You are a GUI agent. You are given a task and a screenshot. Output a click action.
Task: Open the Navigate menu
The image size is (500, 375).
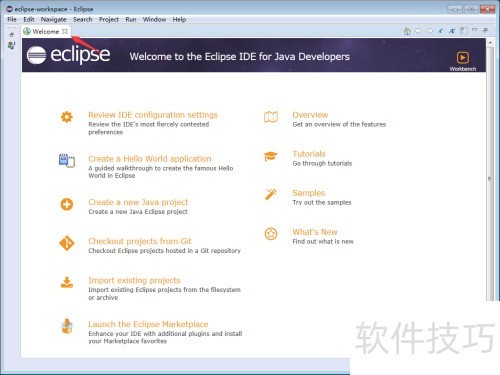click(x=53, y=19)
